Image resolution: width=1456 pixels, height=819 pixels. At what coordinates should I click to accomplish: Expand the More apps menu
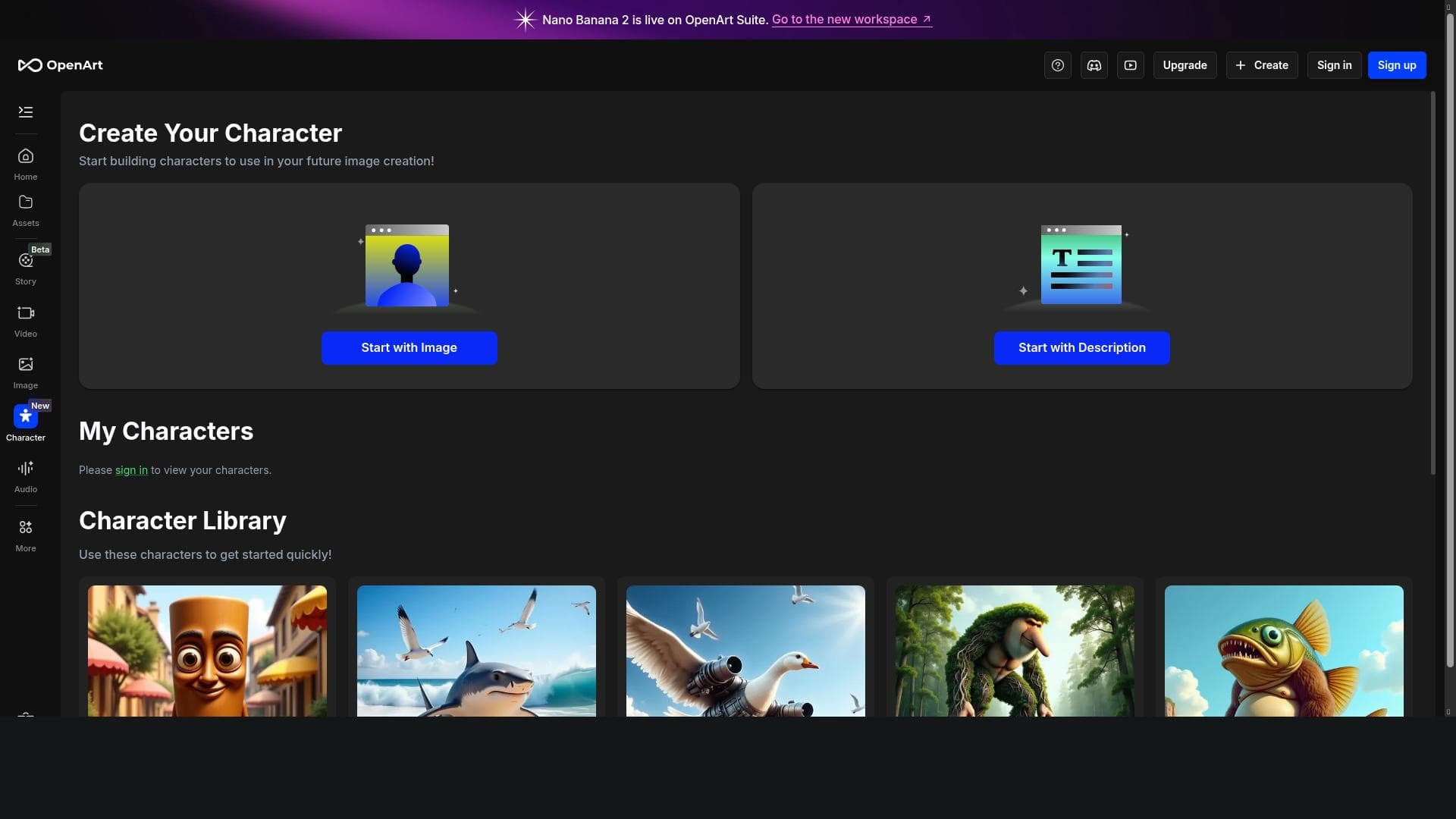pos(26,528)
